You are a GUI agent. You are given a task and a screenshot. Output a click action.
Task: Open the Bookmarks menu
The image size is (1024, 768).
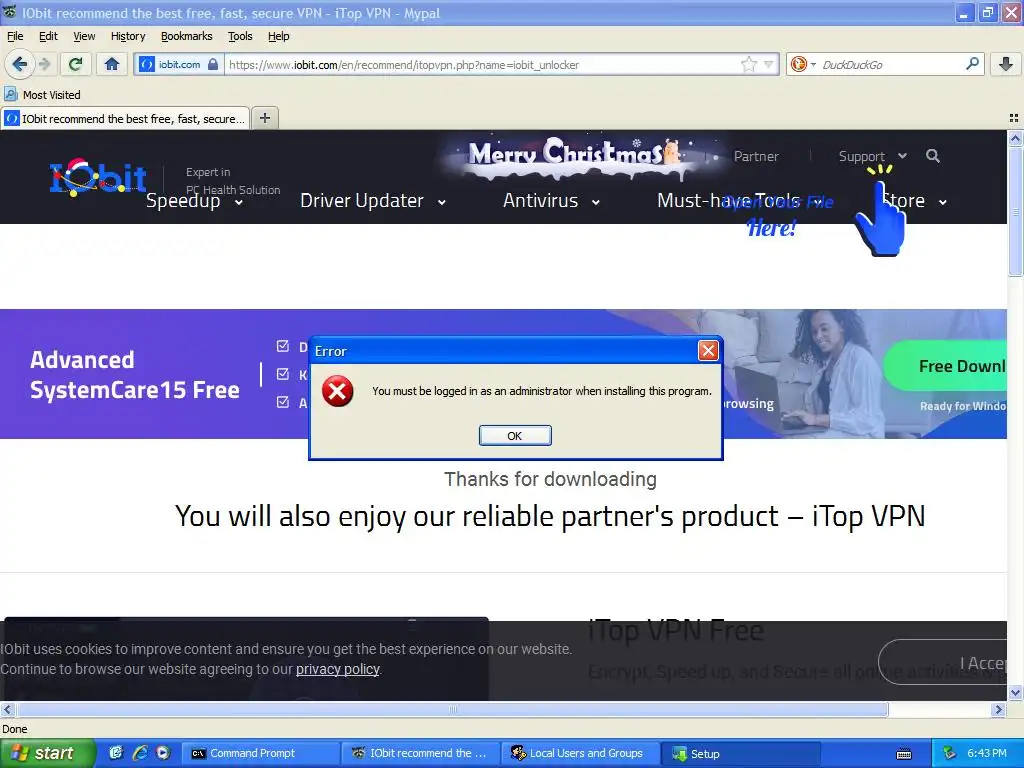186,36
